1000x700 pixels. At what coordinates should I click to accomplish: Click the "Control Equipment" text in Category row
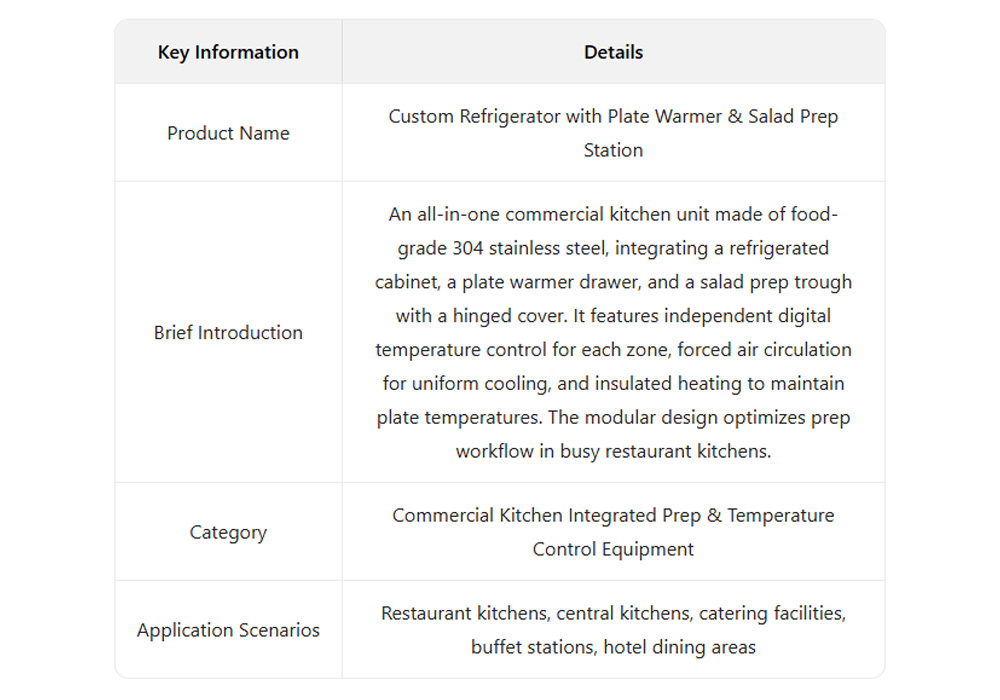click(613, 549)
